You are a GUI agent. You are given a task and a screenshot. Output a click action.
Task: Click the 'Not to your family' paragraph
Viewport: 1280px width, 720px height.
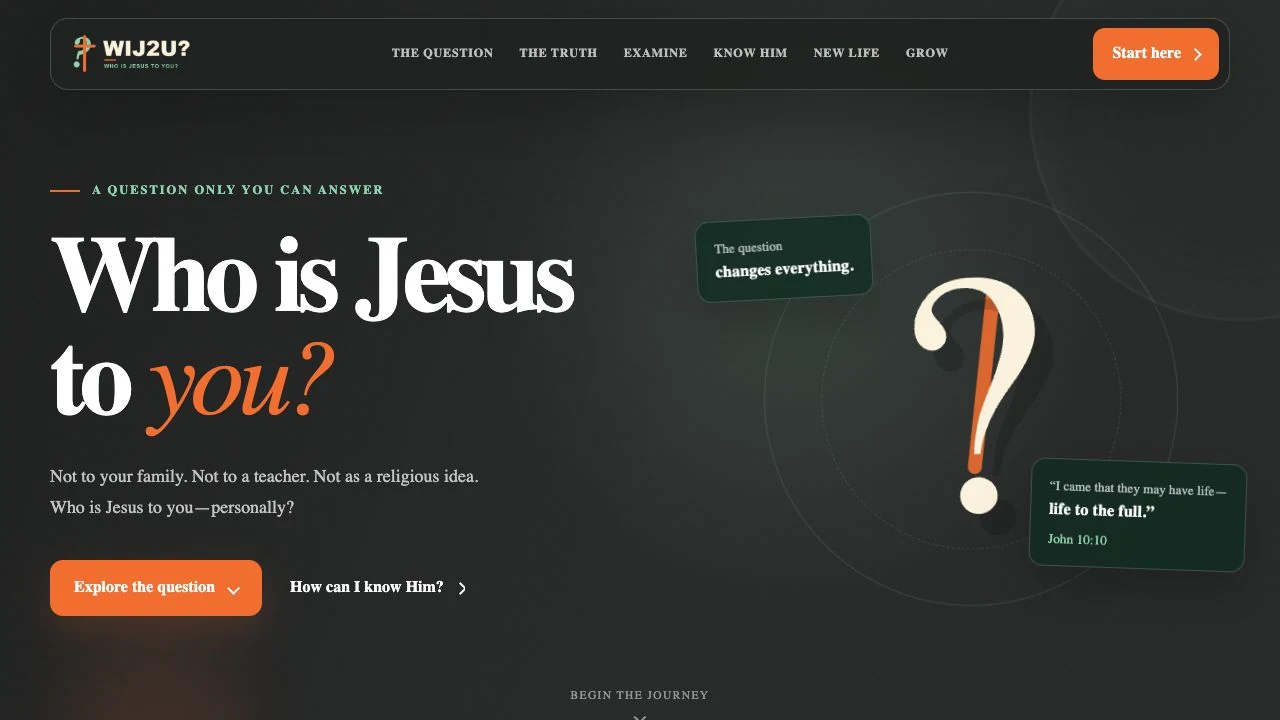(x=264, y=492)
